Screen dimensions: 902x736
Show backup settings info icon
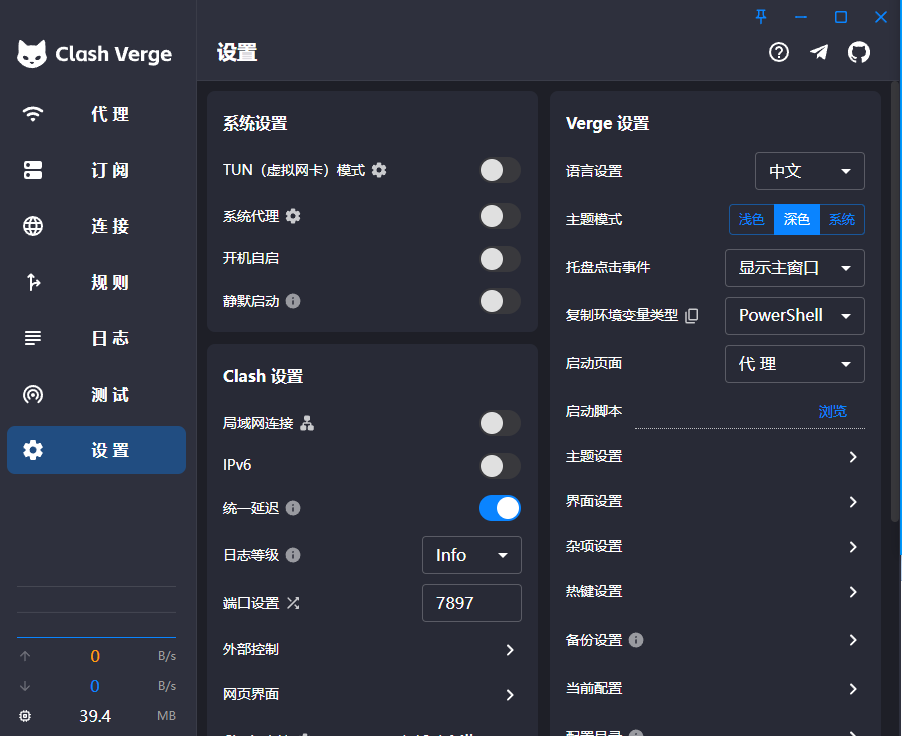pos(636,640)
